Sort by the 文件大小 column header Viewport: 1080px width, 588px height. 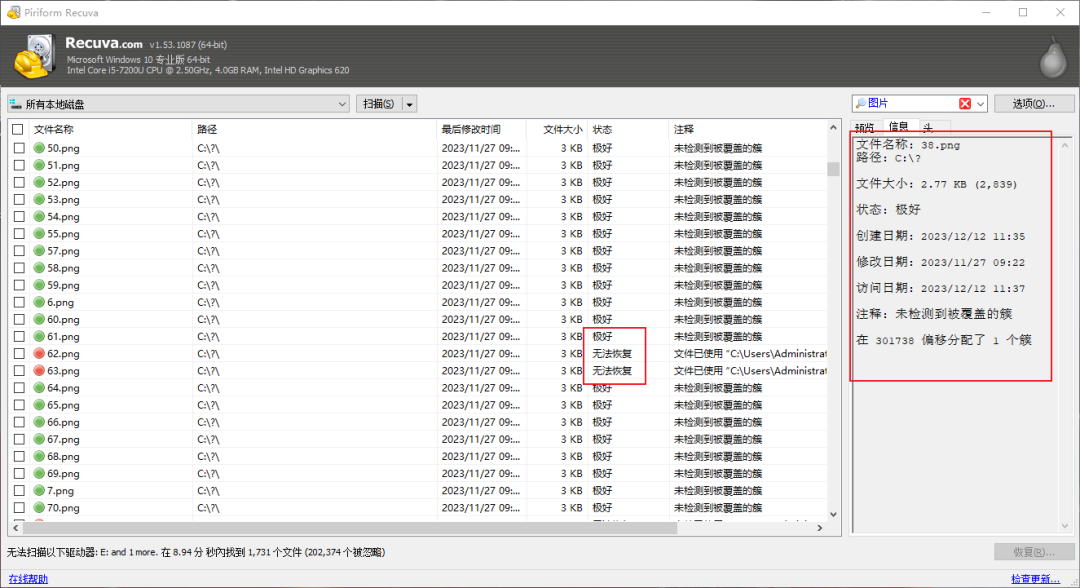[x=562, y=129]
